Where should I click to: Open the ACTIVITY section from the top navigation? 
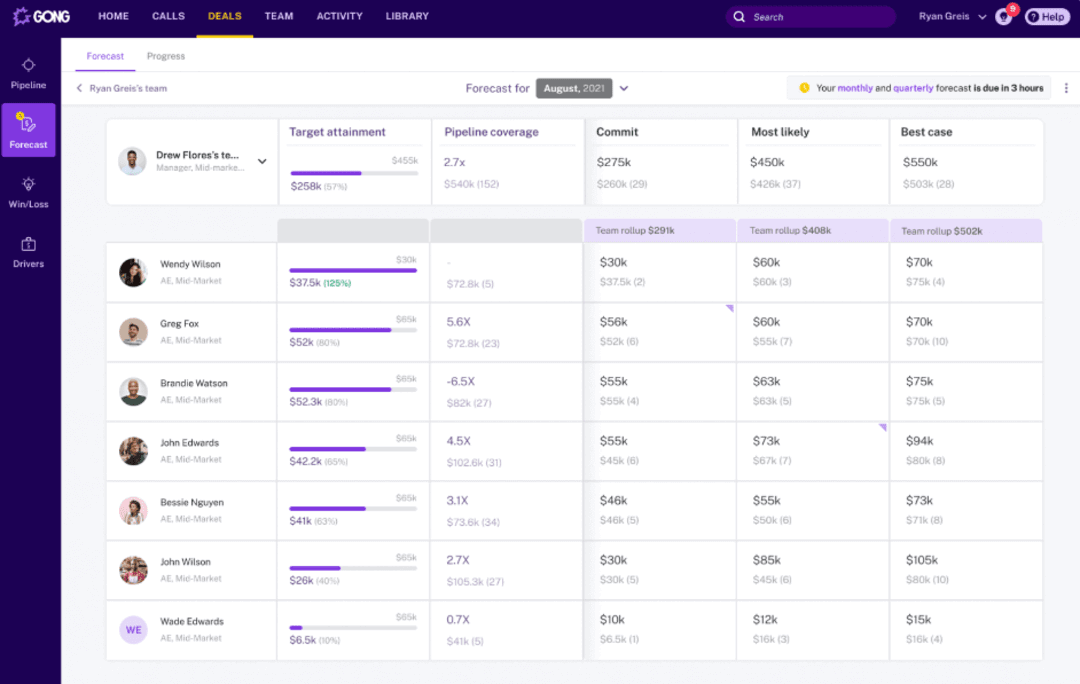point(339,16)
